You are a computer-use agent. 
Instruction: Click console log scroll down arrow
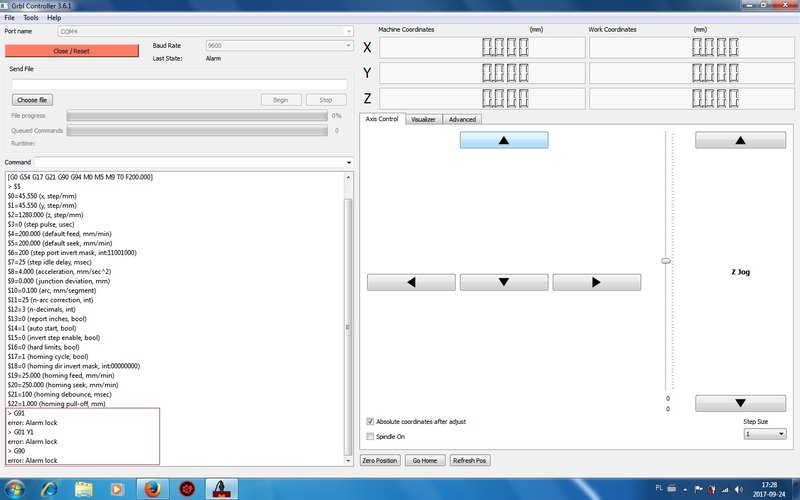[x=348, y=460]
